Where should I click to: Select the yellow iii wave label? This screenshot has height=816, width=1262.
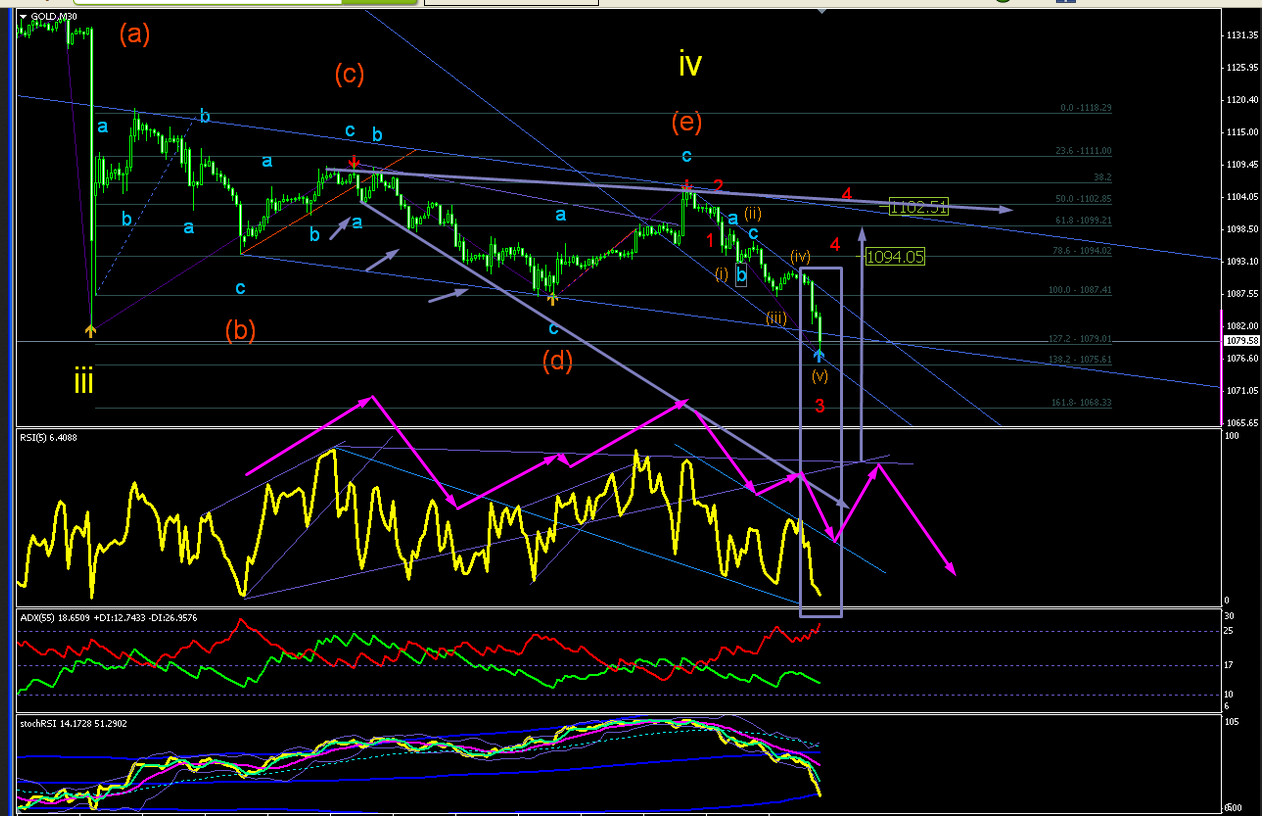click(x=84, y=381)
